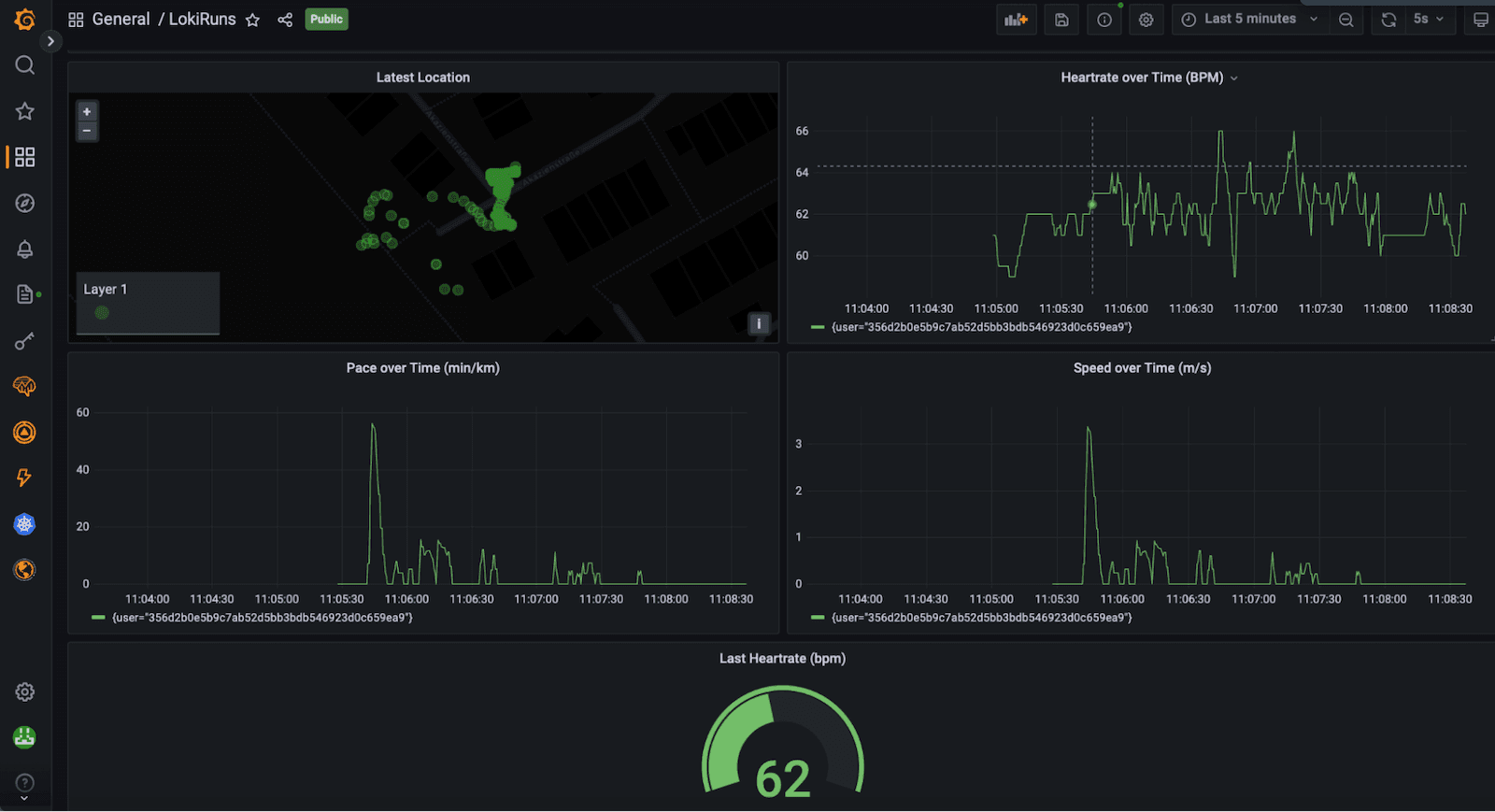Screen dimensions: 1495x812
Task: Open the Last 5 minutes time picker
Action: pos(1248,20)
